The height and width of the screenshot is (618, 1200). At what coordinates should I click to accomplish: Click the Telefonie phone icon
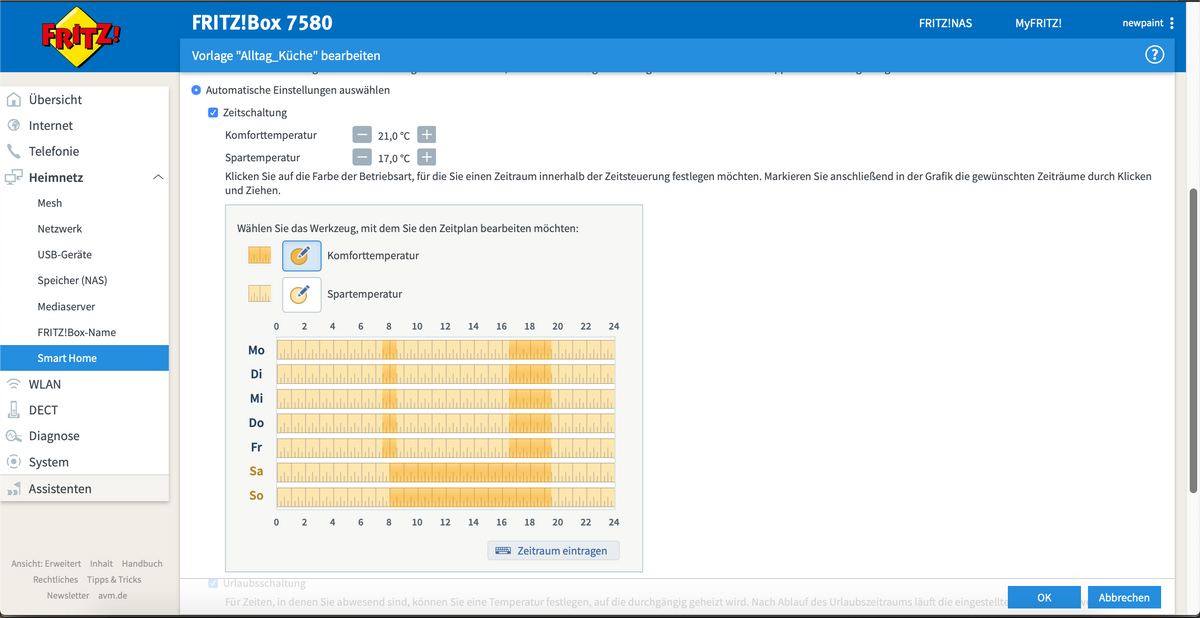(x=14, y=152)
